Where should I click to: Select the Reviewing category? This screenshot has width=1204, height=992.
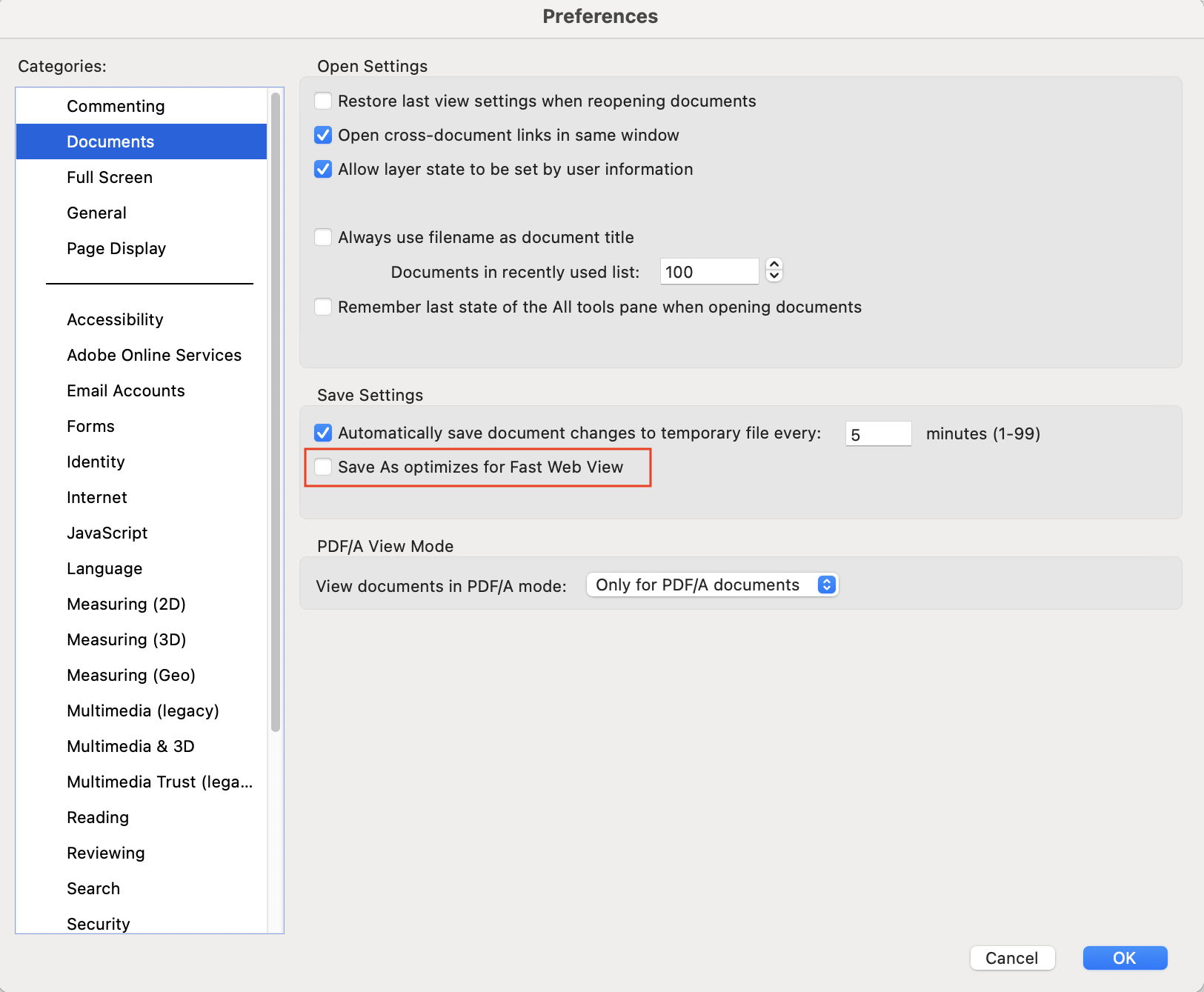pyautogui.click(x=105, y=853)
